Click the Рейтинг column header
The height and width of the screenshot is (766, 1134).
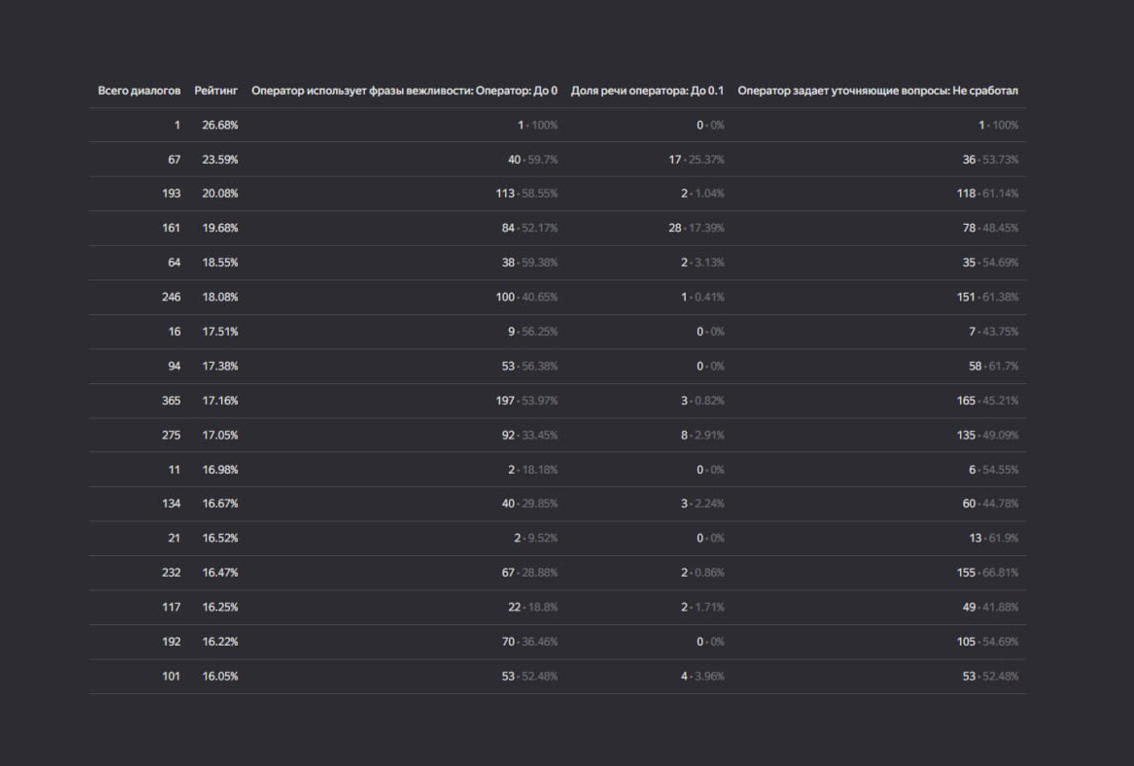click(x=216, y=91)
